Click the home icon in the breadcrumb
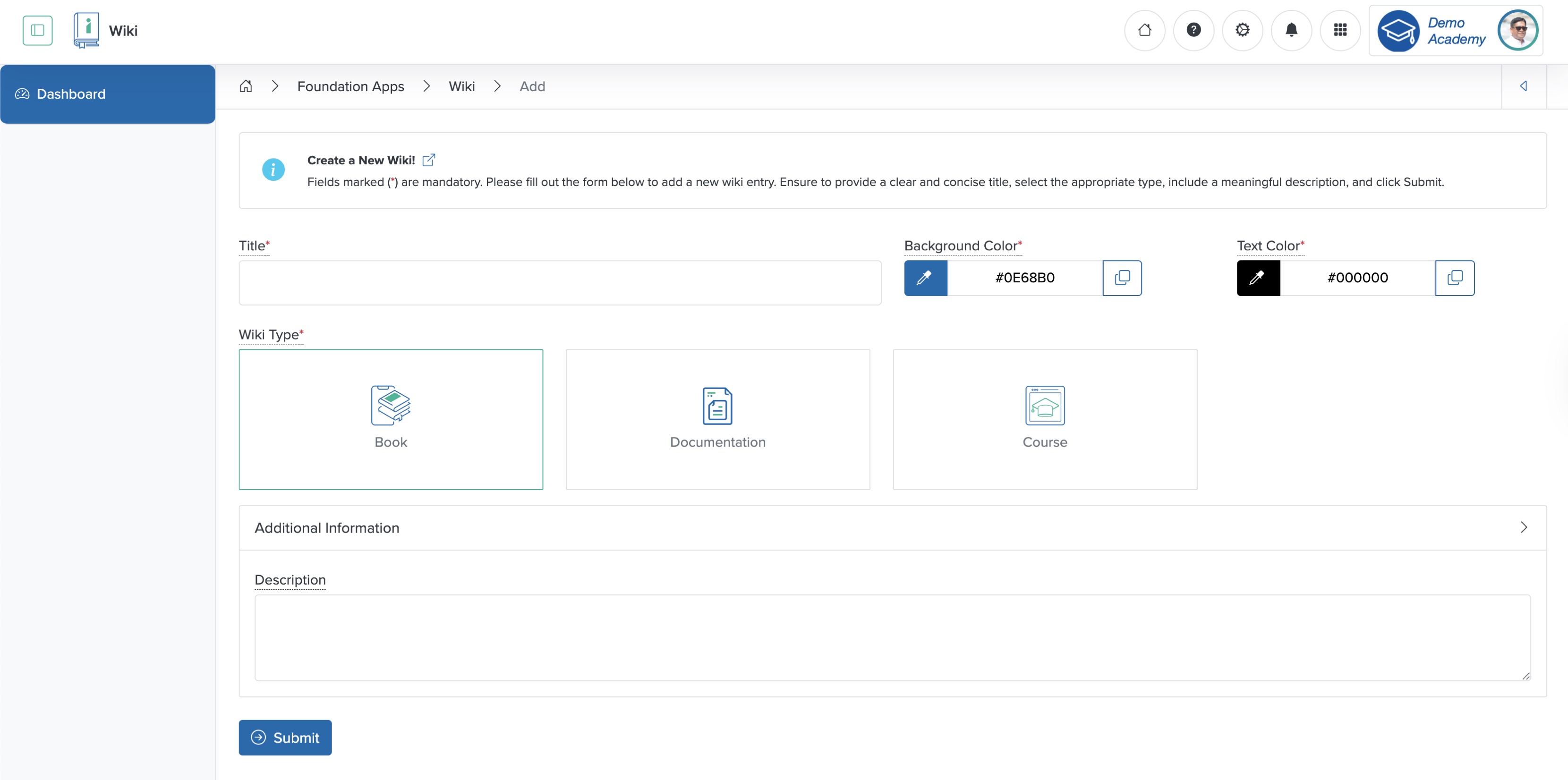Screen dimensions: 1568x780 (x=246, y=86)
